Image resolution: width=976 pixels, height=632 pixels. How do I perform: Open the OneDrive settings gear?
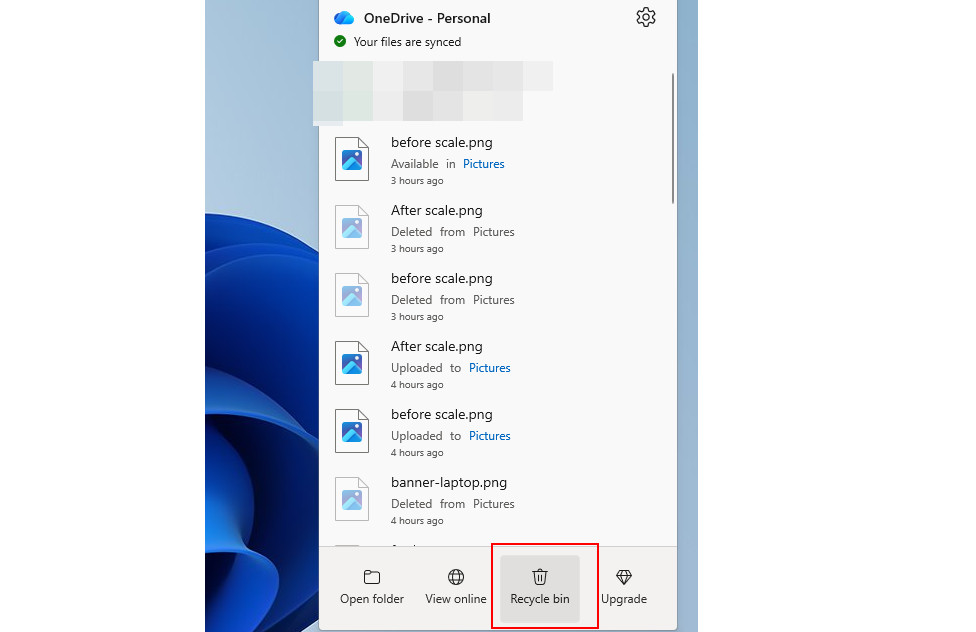pyautogui.click(x=645, y=17)
